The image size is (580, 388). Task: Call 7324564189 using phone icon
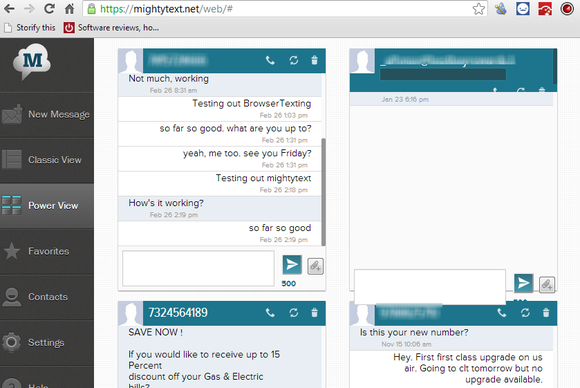270,313
